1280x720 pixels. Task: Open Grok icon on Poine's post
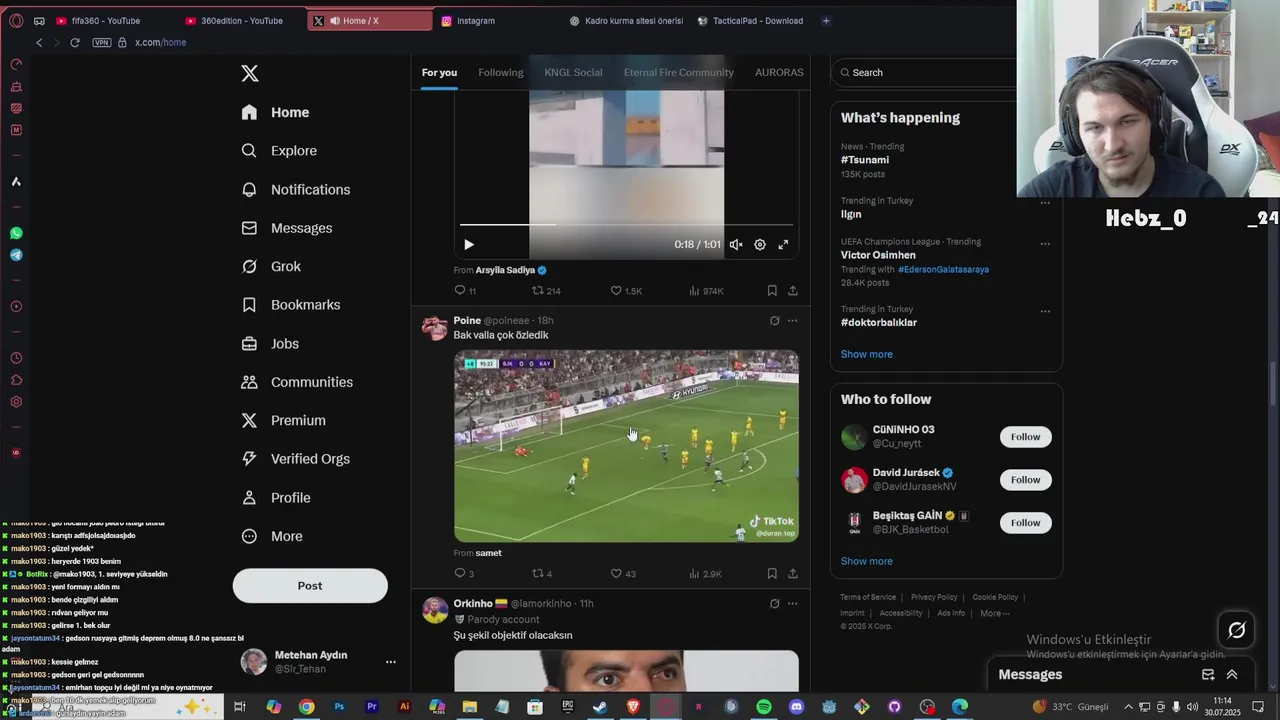click(x=774, y=321)
